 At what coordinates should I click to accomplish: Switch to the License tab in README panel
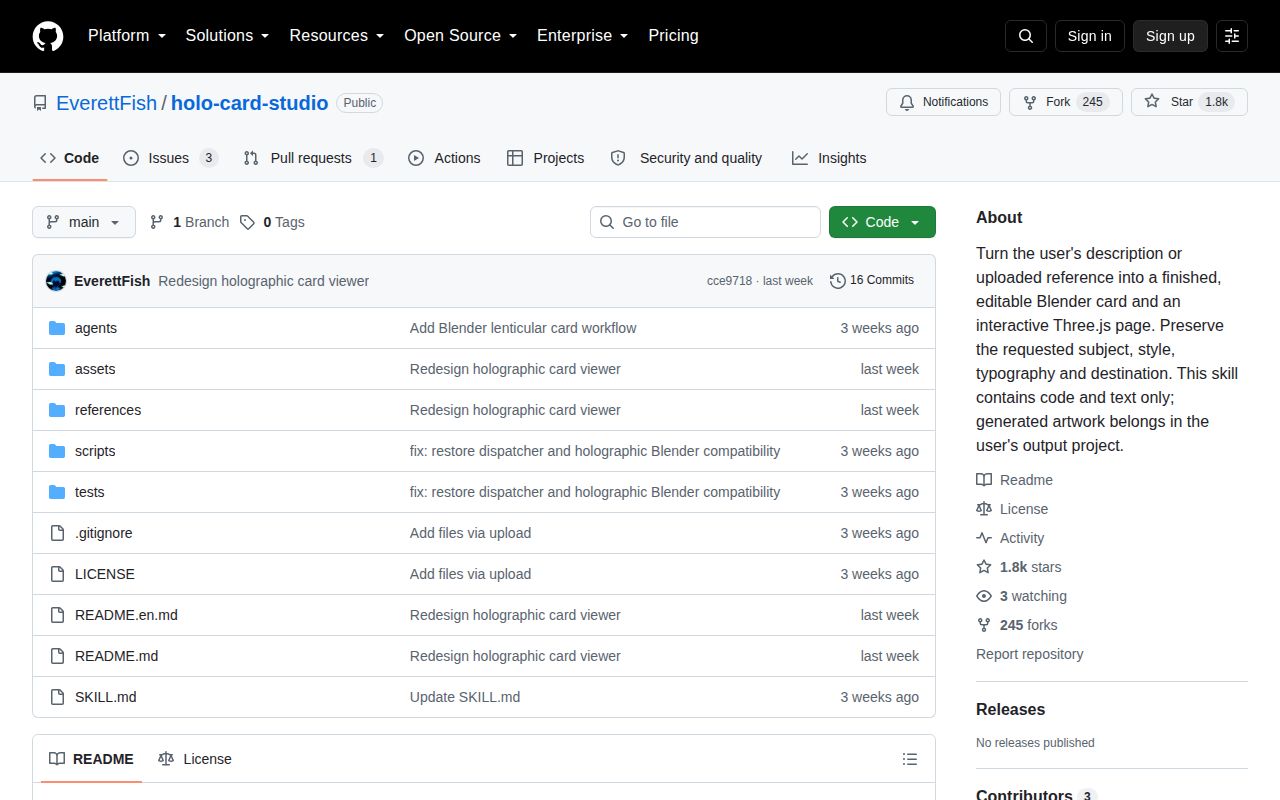click(195, 759)
